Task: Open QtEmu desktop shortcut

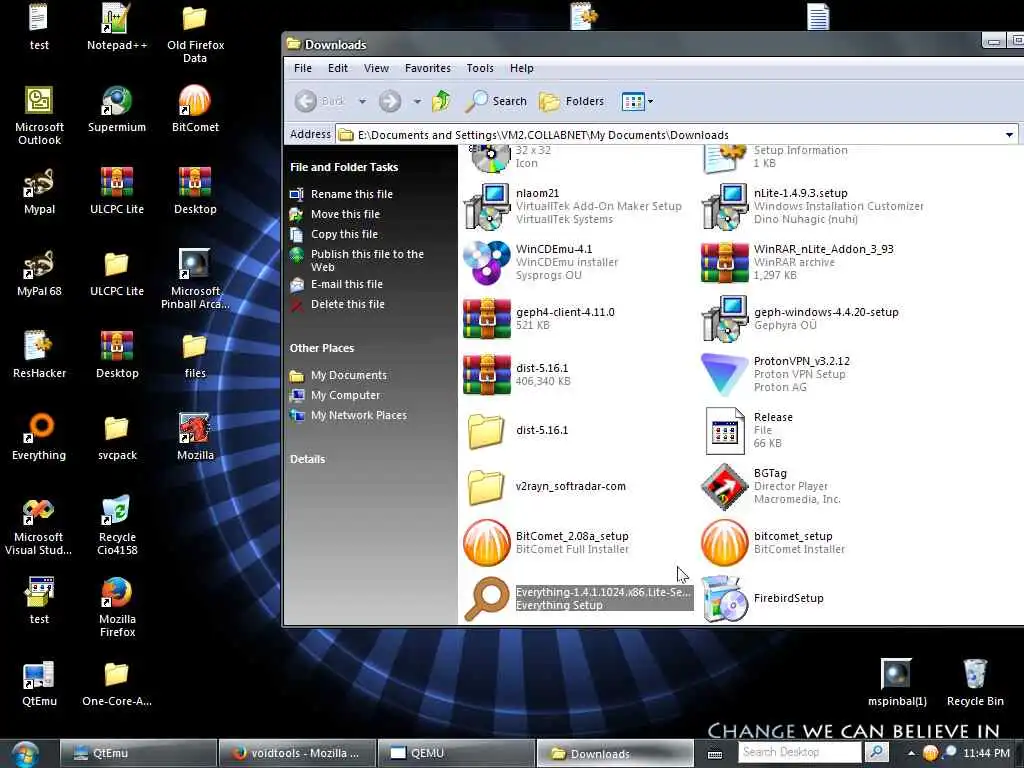Action: 39,684
